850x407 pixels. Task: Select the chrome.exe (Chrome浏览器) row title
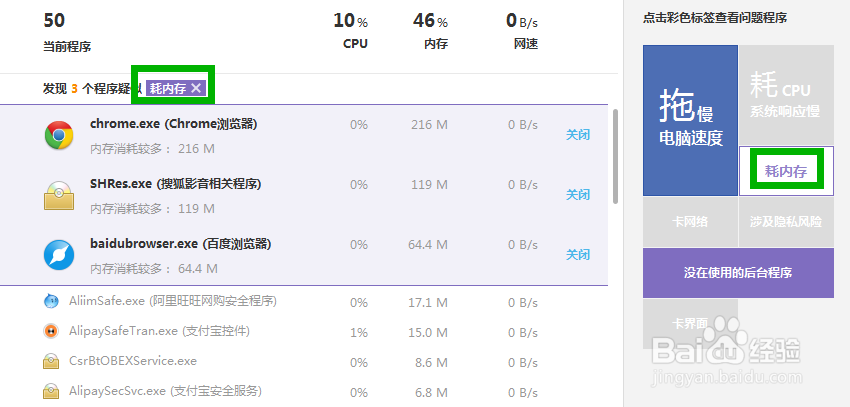(173, 124)
